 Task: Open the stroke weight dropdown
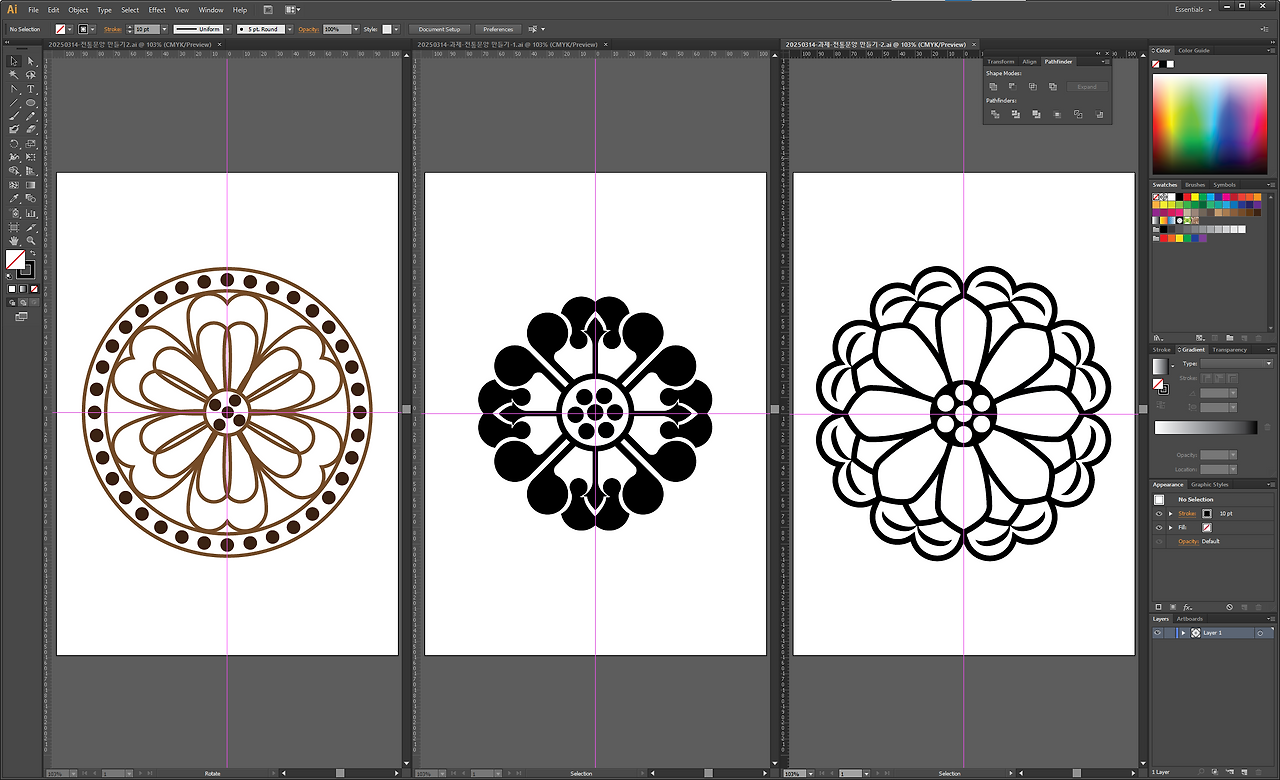tap(165, 29)
